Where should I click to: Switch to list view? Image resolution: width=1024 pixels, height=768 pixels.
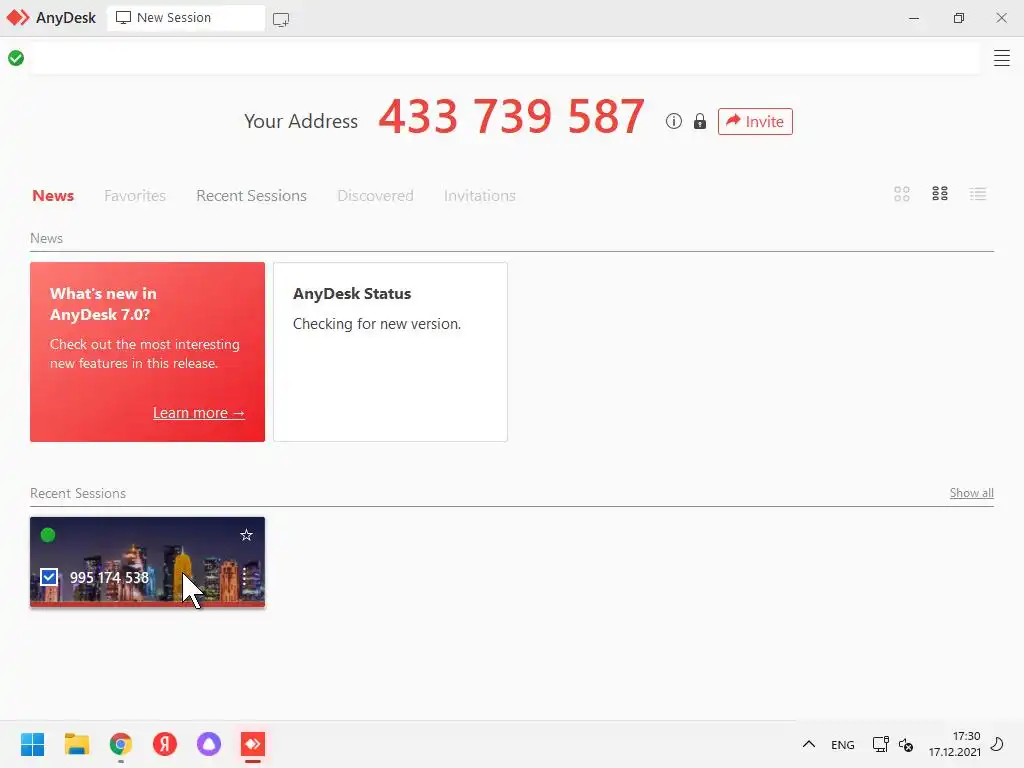click(978, 194)
